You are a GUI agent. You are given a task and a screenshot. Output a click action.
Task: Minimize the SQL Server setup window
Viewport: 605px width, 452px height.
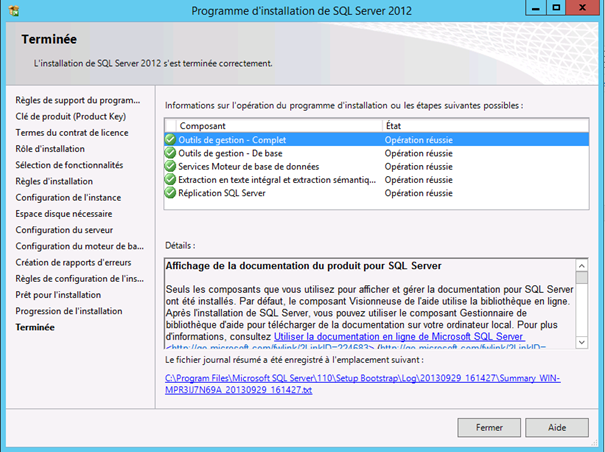(x=536, y=8)
